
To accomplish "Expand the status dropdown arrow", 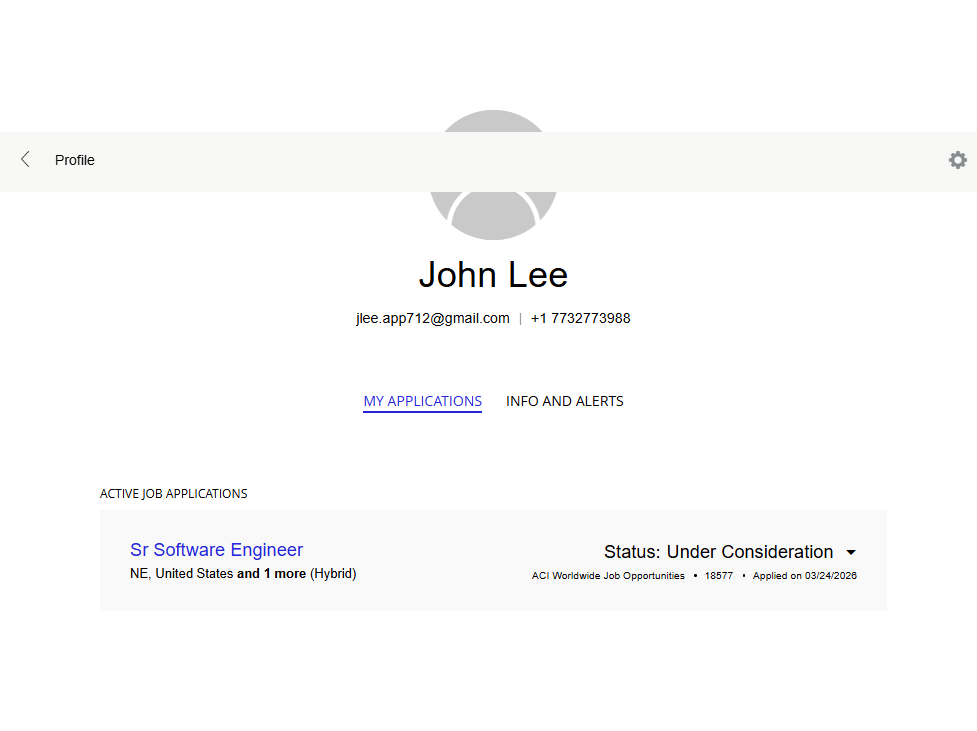I will [x=851, y=552].
